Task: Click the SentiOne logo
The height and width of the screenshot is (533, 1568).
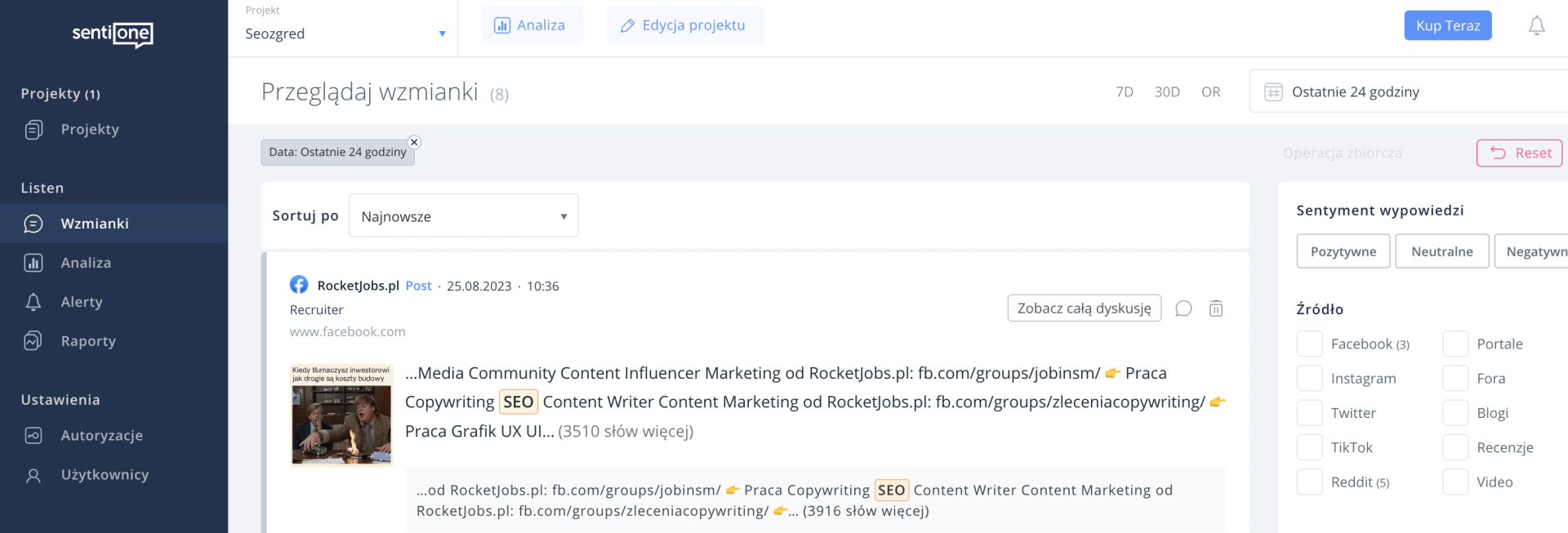Action: (113, 34)
